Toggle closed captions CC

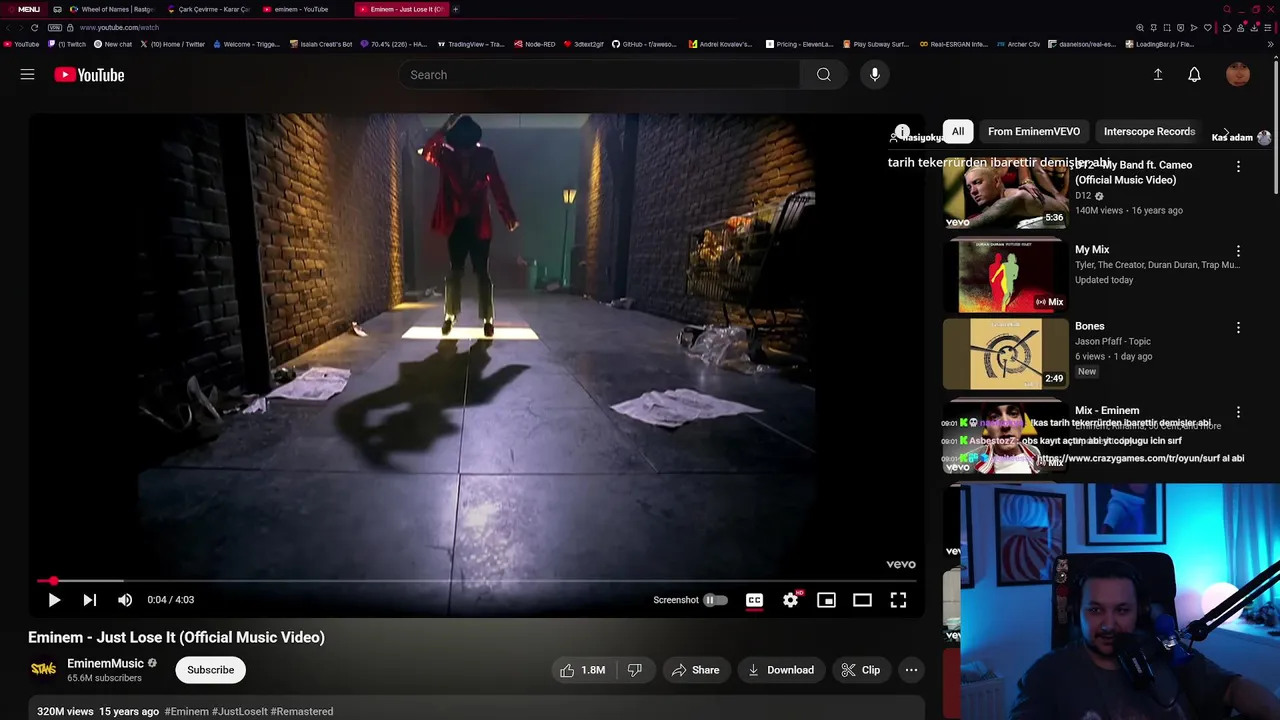point(754,600)
